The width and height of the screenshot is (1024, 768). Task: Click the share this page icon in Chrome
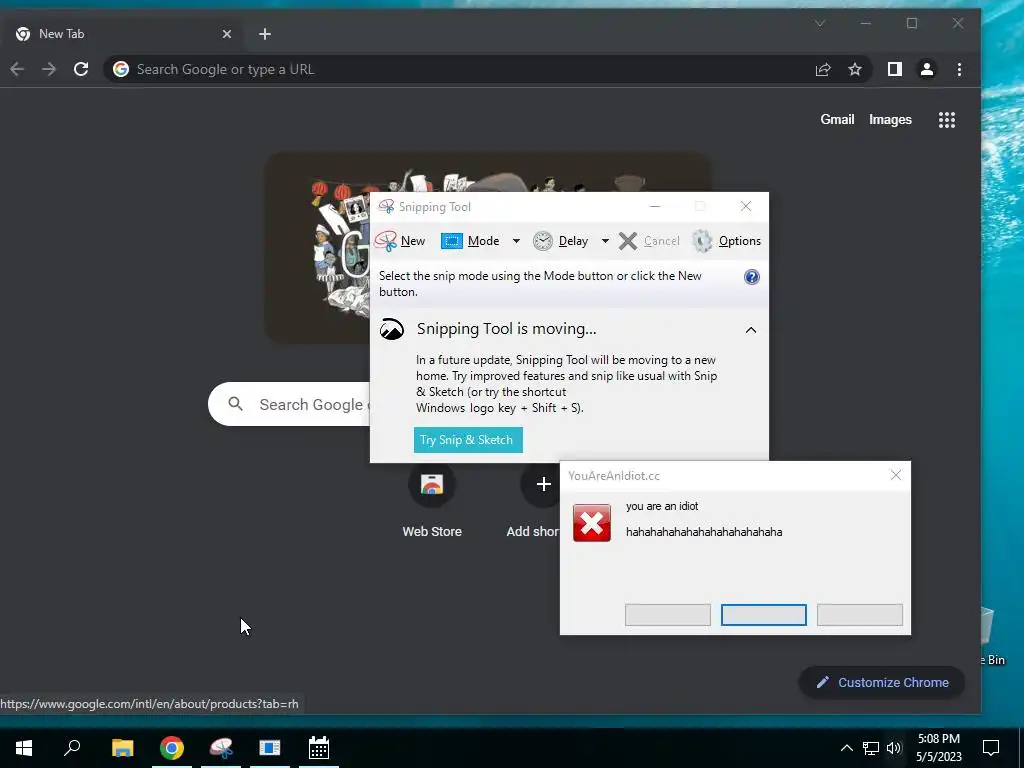click(823, 69)
